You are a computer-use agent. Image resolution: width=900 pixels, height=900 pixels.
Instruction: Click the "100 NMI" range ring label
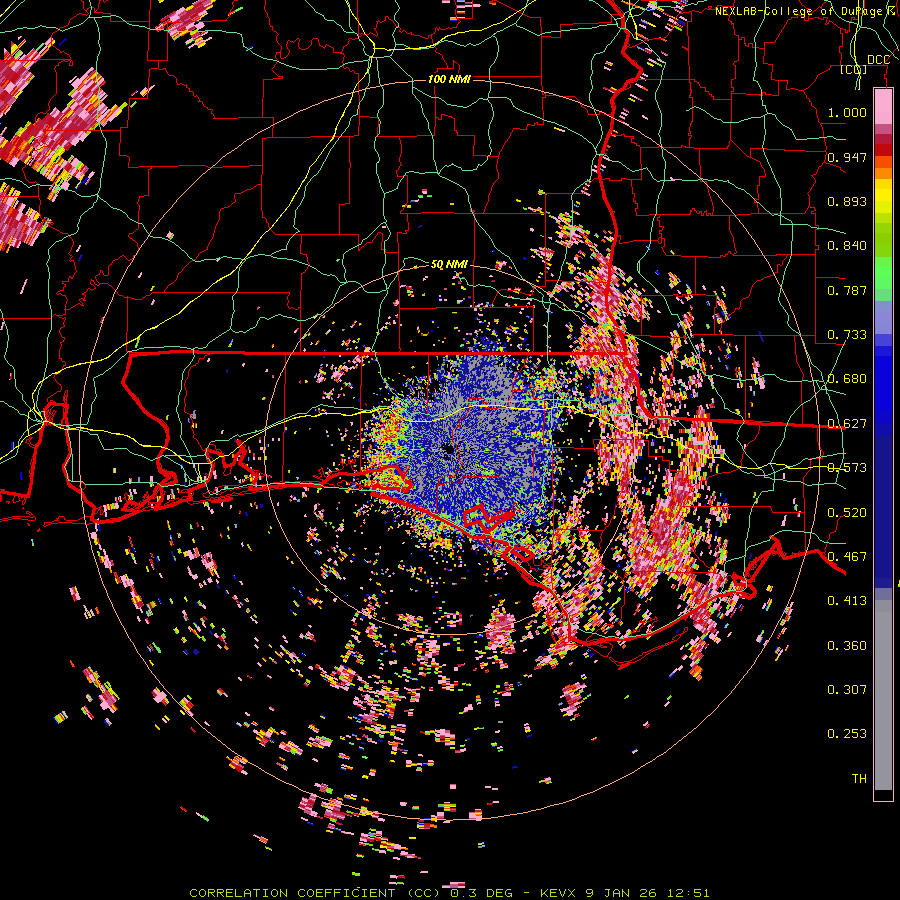tap(449, 79)
